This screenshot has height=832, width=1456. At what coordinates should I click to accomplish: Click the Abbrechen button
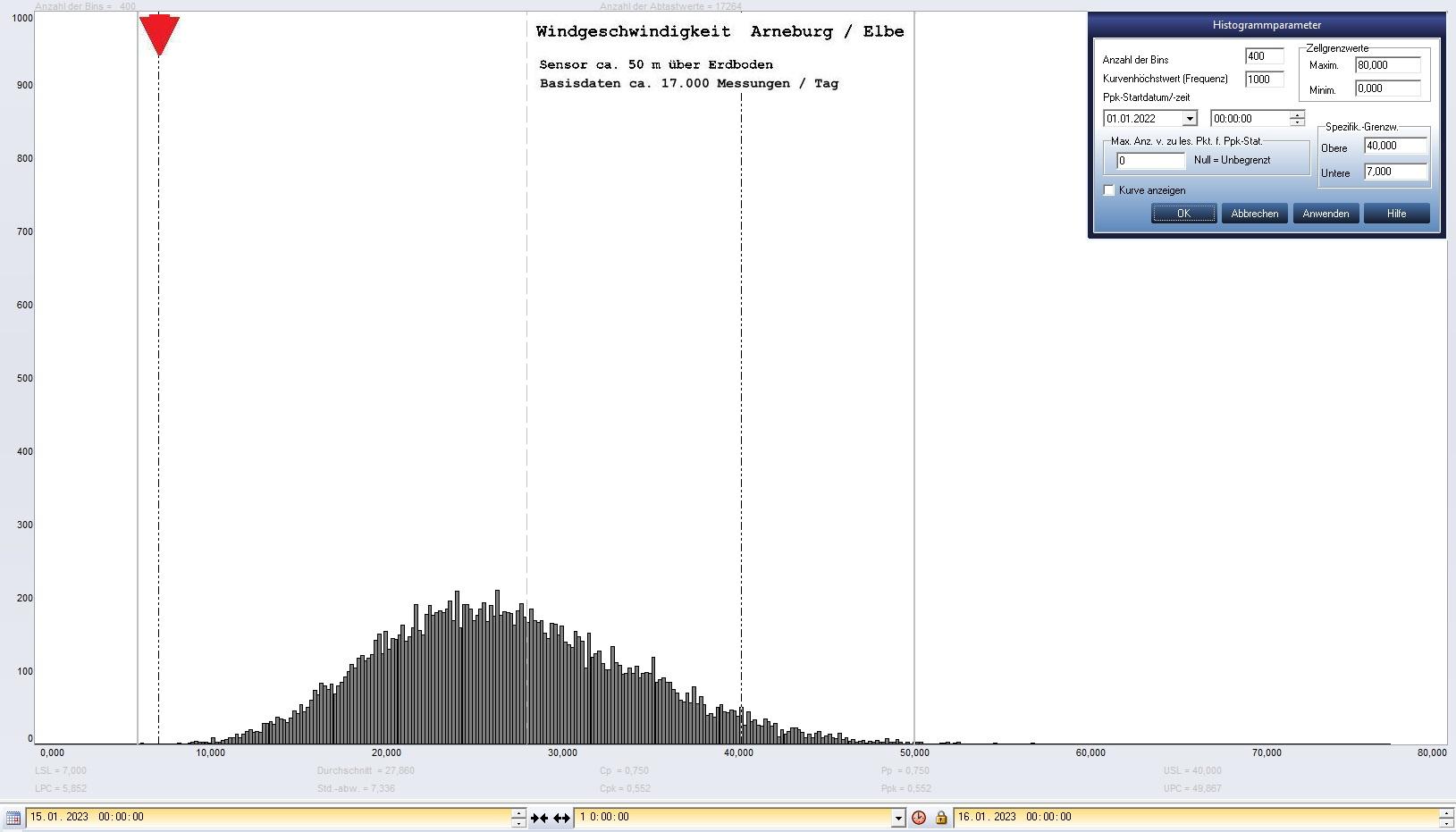(x=1254, y=214)
